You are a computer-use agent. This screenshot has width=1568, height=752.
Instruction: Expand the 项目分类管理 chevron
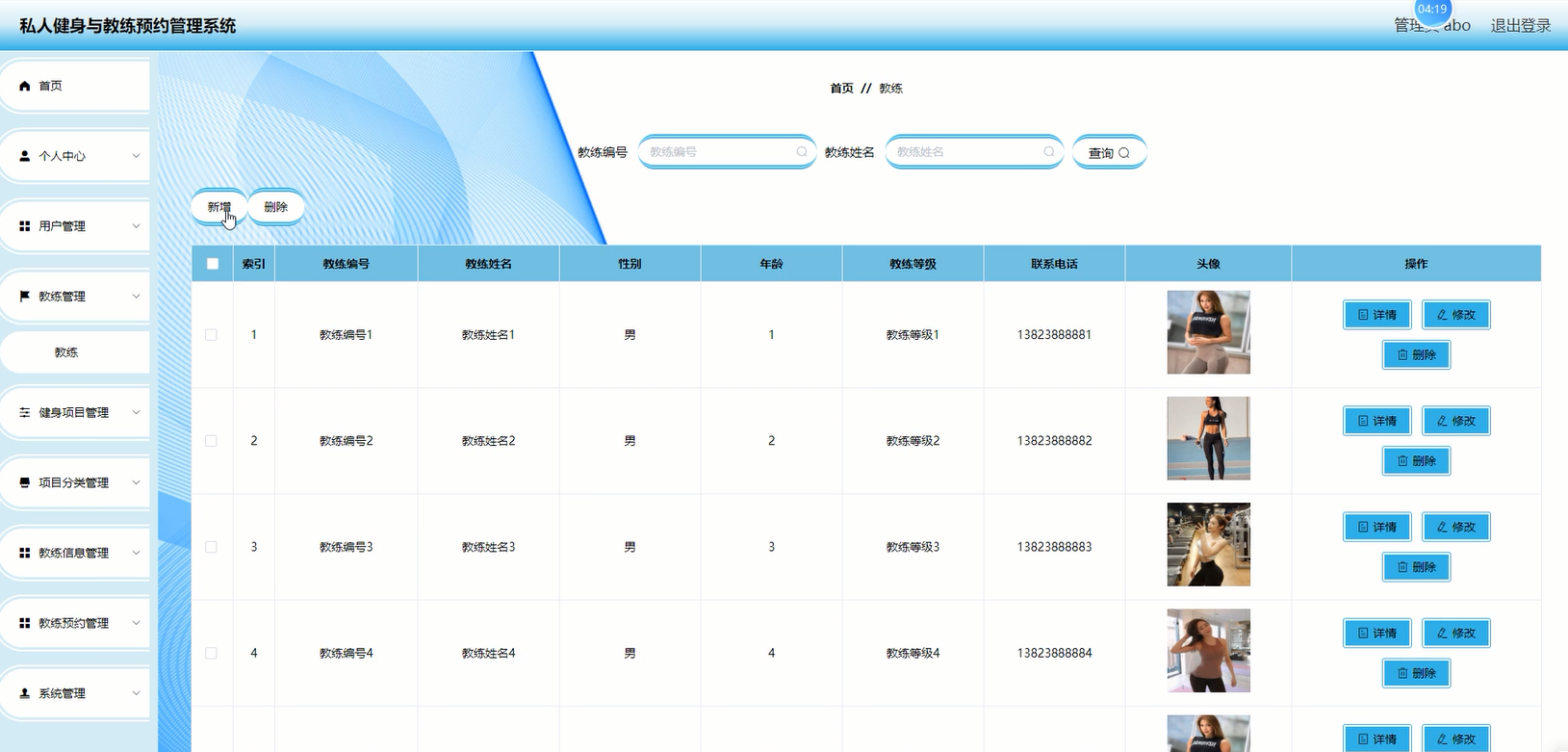coord(136,482)
